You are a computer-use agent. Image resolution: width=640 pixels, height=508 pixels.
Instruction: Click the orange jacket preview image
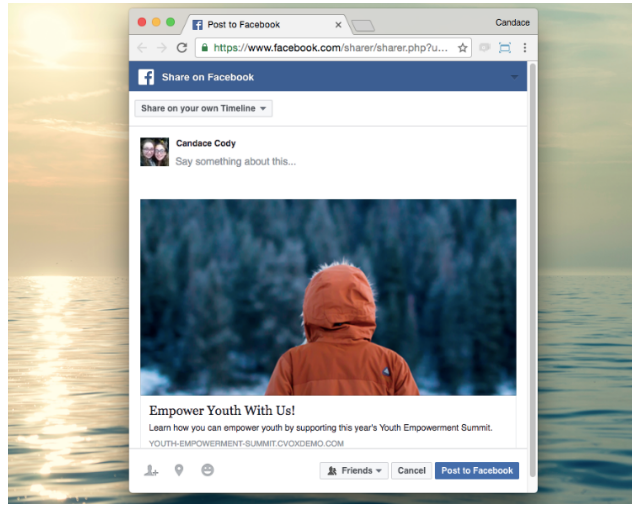328,297
